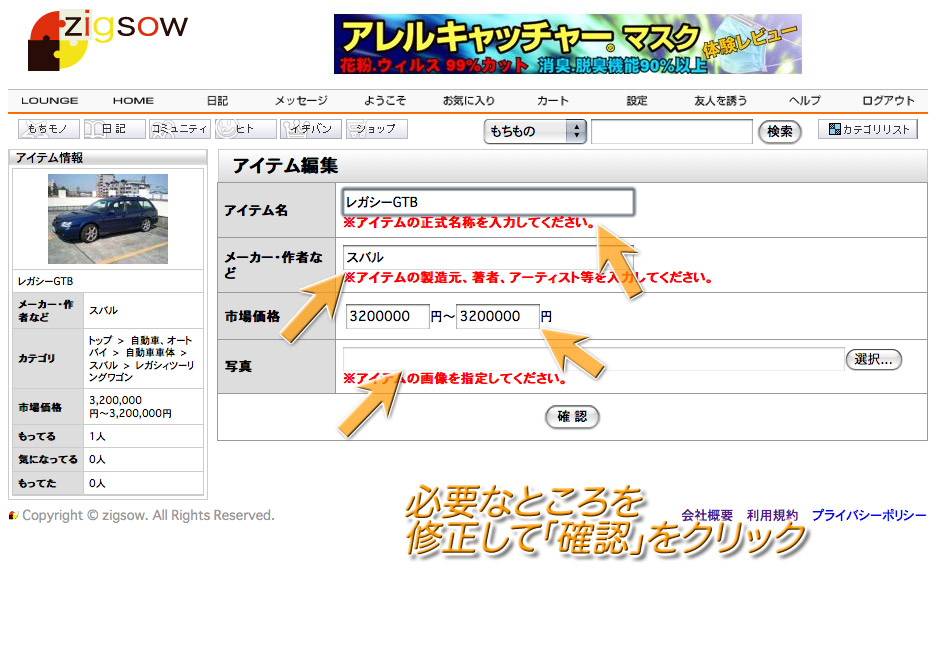Select the イチバン tab button
The height and width of the screenshot is (668, 935).
tap(311, 129)
